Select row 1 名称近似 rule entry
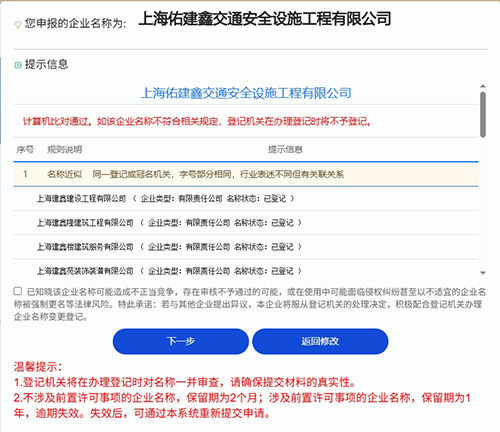Viewport: 500px width, 432px height. (246, 174)
